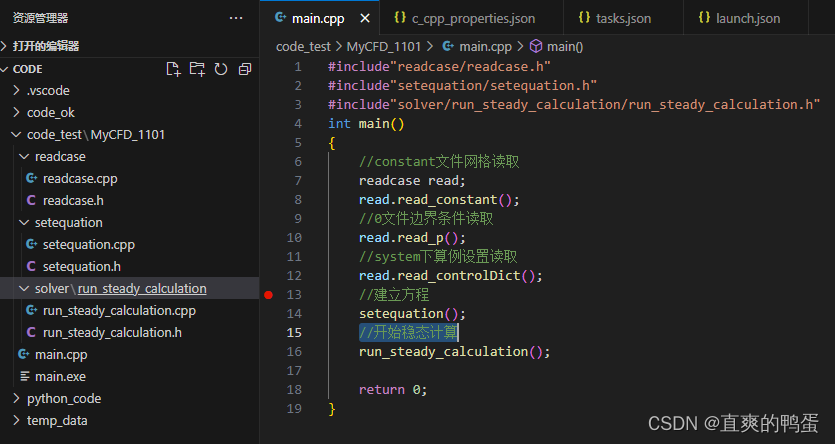Click the 资源管理器 panel title

(x=40, y=18)
